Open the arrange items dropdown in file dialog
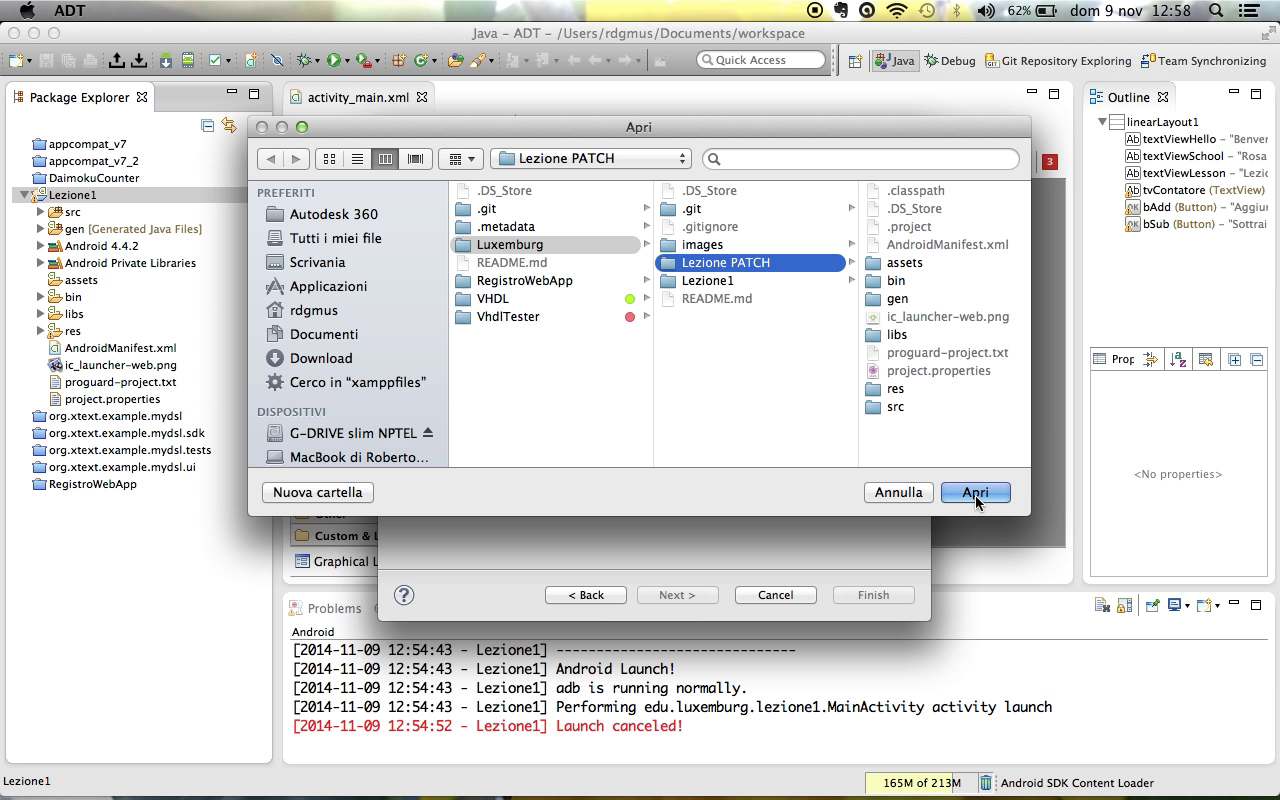Image resolution: width=1280 pixels, height=800 pixels. (461, 158)
